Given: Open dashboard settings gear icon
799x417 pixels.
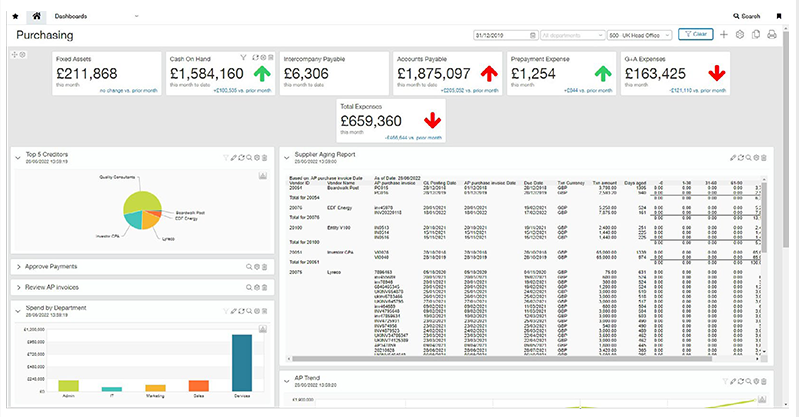Looking at the screenshot, I should (740, 35).
